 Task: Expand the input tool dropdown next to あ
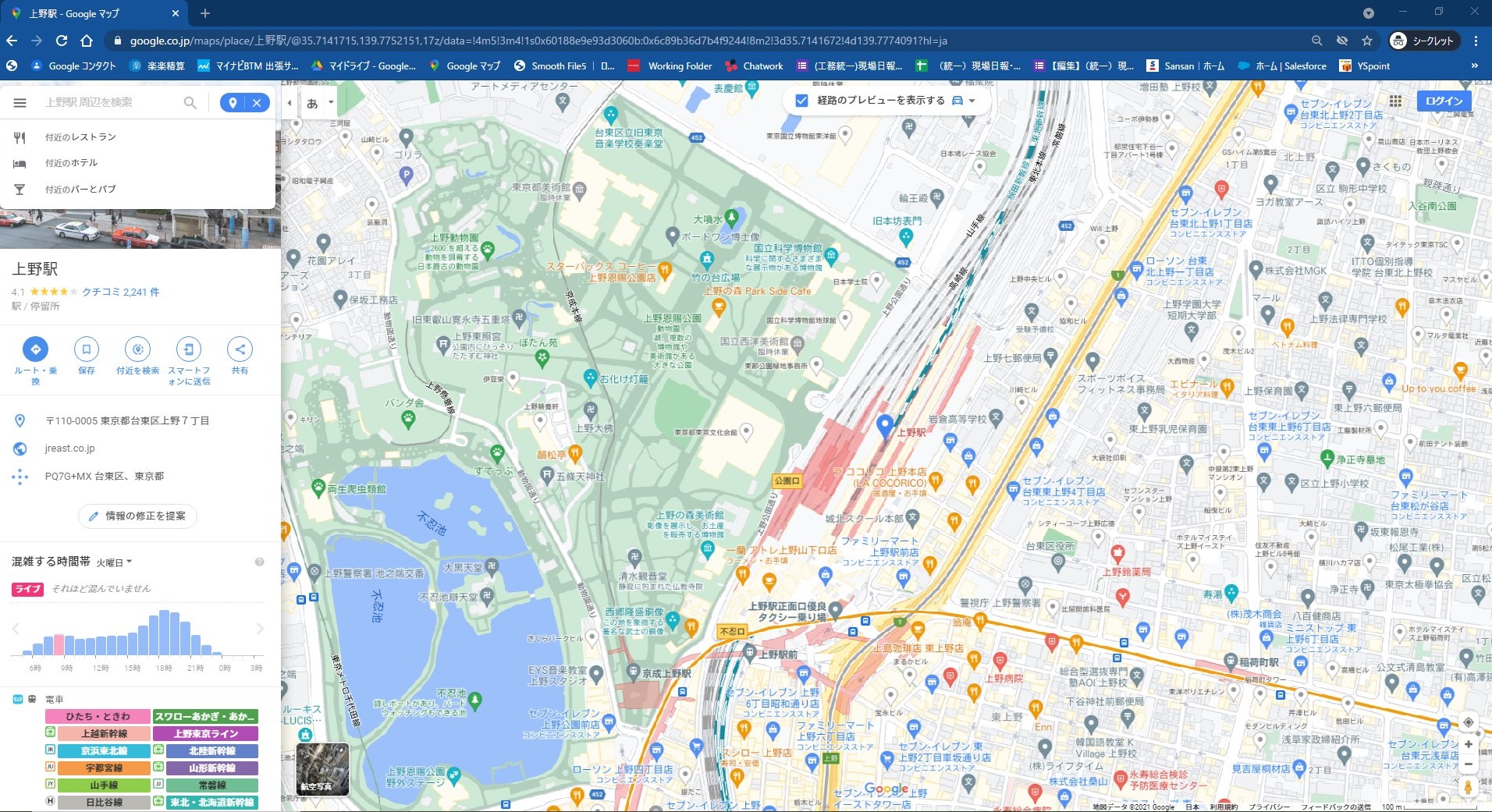(331, 102)
